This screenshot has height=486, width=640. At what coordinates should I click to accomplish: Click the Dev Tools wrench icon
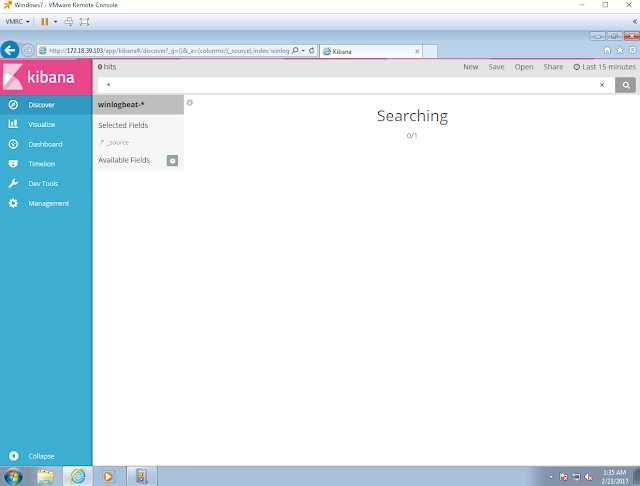[13, 184]
